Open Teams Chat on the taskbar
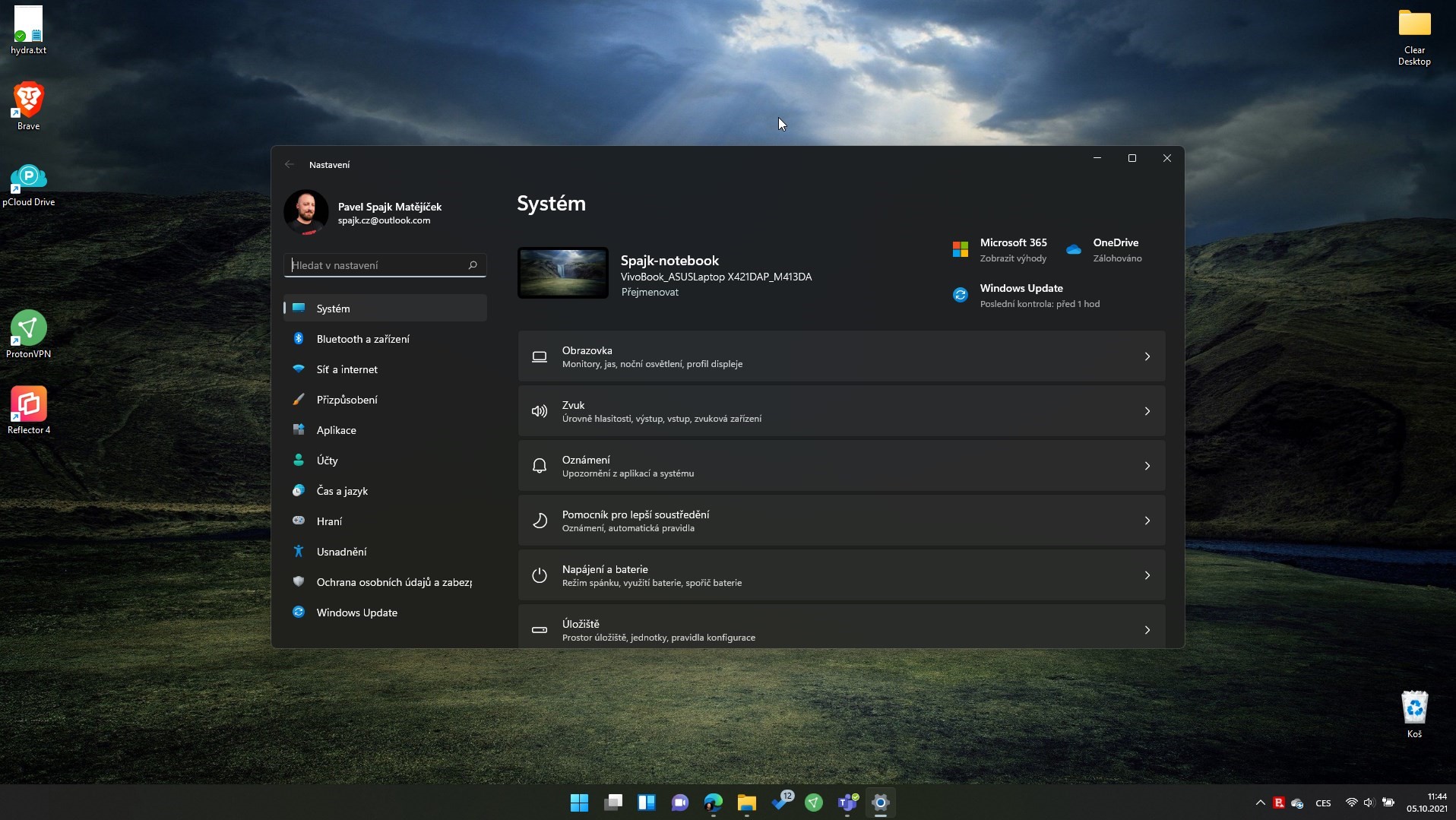This screenshot has width=1456, height=820. [x=680, y=803]
